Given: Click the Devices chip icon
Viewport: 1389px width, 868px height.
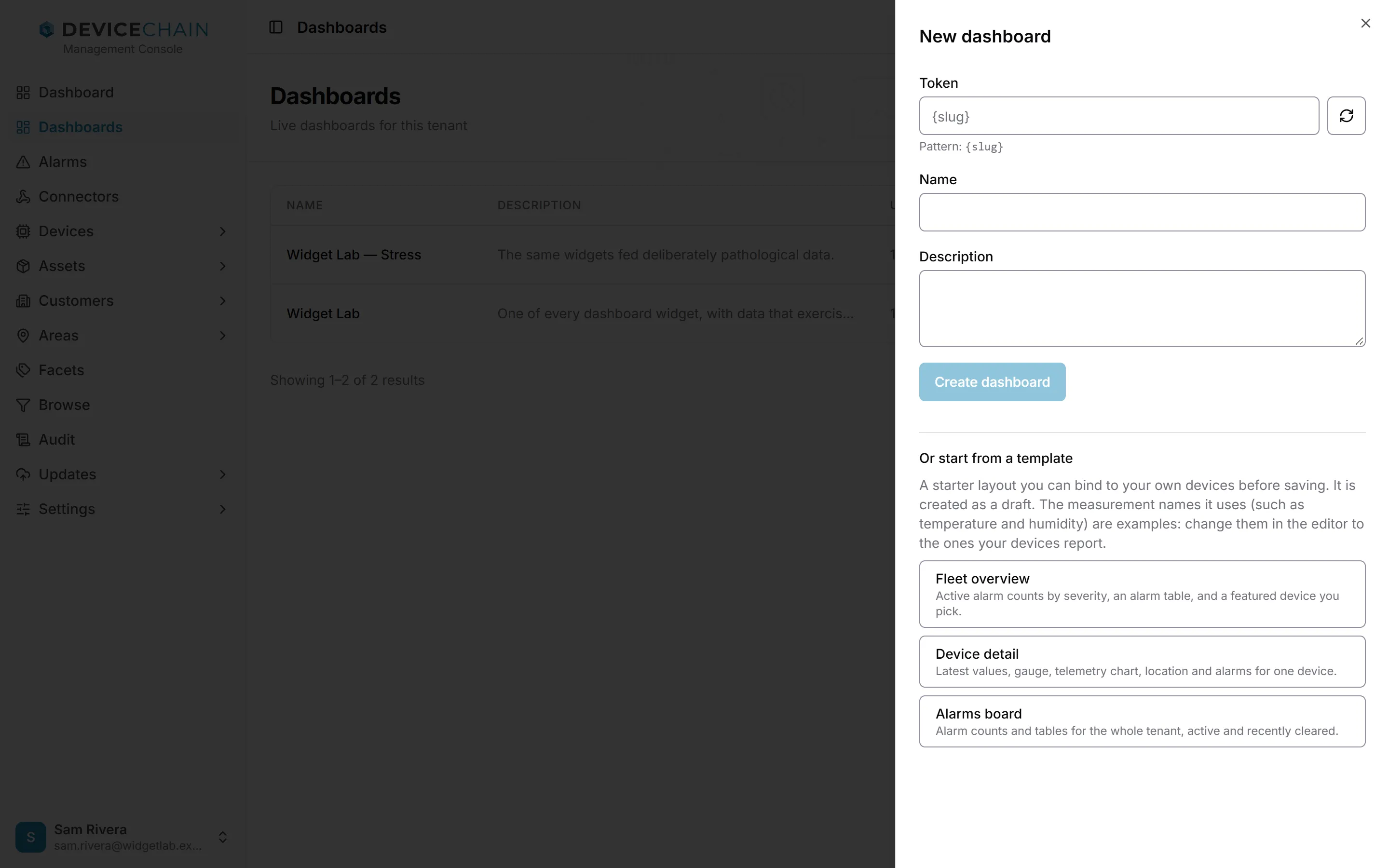Looking at the screenshot, I should (23, 231).
